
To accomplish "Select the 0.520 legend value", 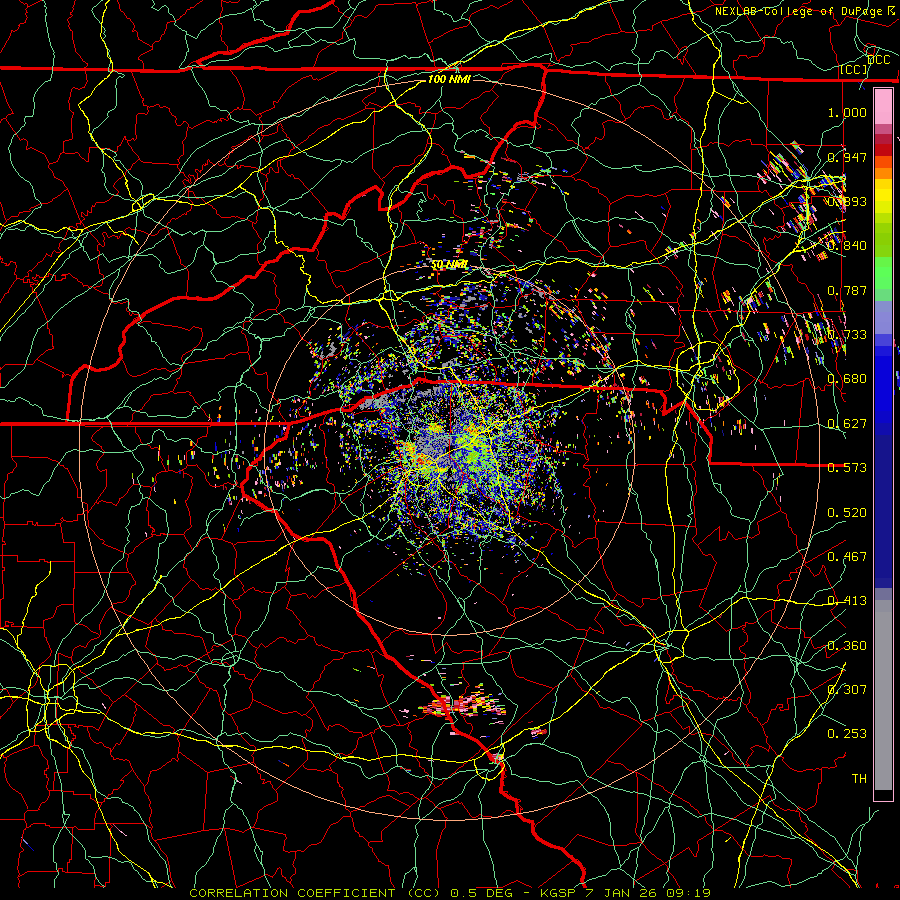I will click(847, 513).
